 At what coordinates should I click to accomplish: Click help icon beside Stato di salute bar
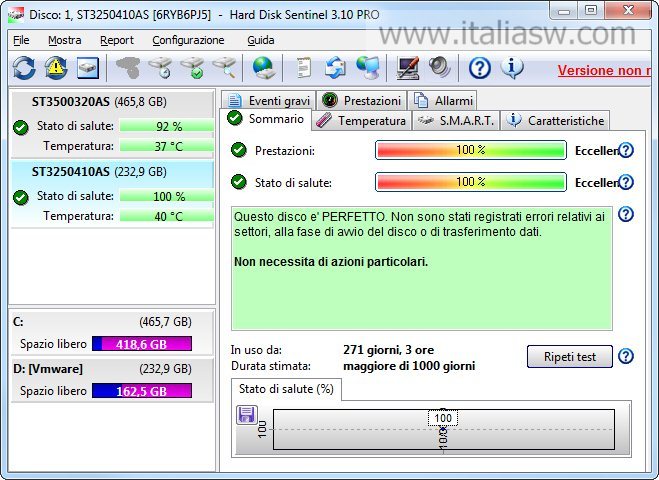(626, 182)
